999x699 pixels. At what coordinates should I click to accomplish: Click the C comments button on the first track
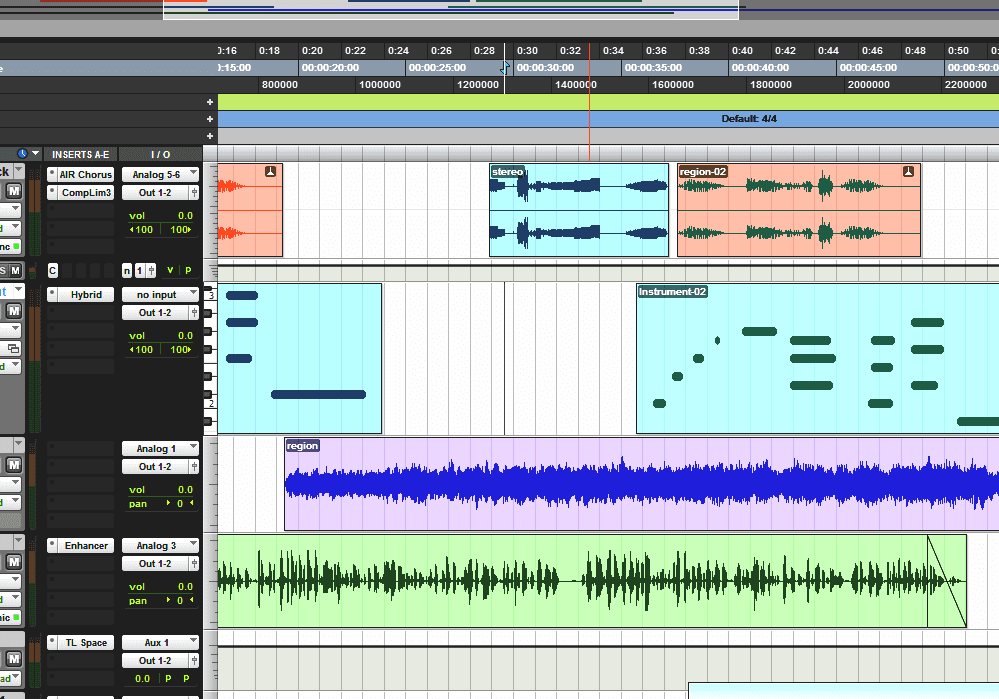coord(52,271)
